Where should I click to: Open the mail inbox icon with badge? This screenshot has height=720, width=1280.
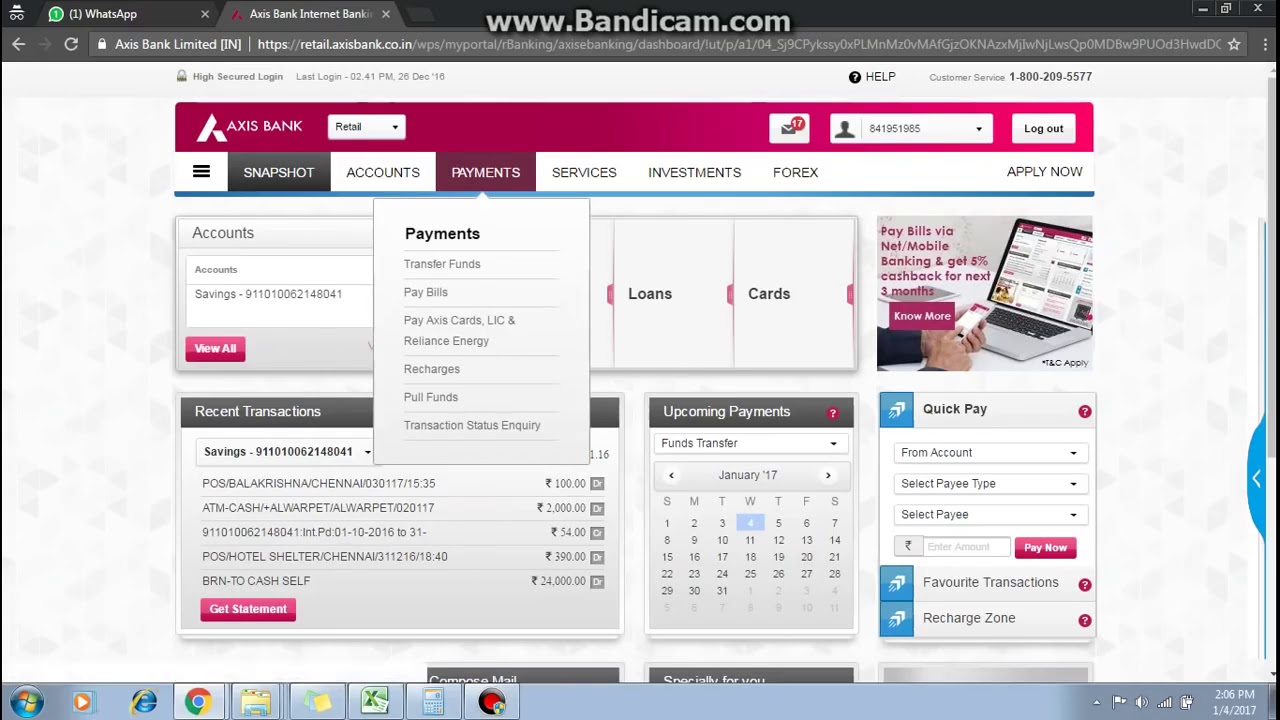click(x=790, y=128)
